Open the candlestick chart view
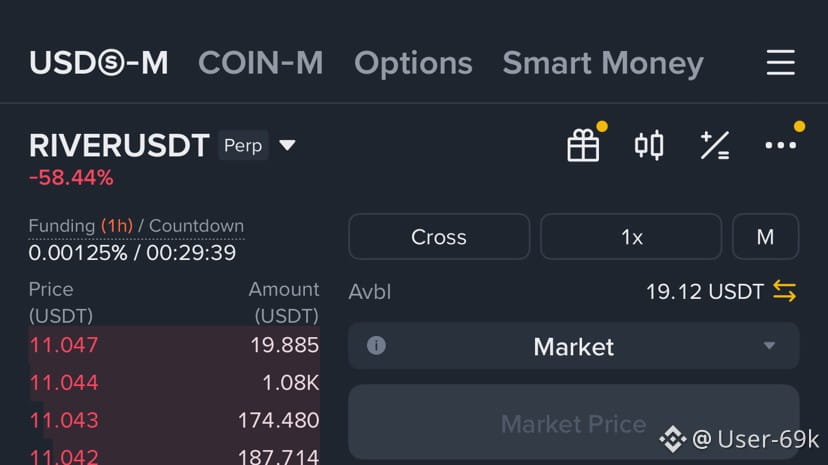The image size is (828, 465). click(x=649, y=146)
